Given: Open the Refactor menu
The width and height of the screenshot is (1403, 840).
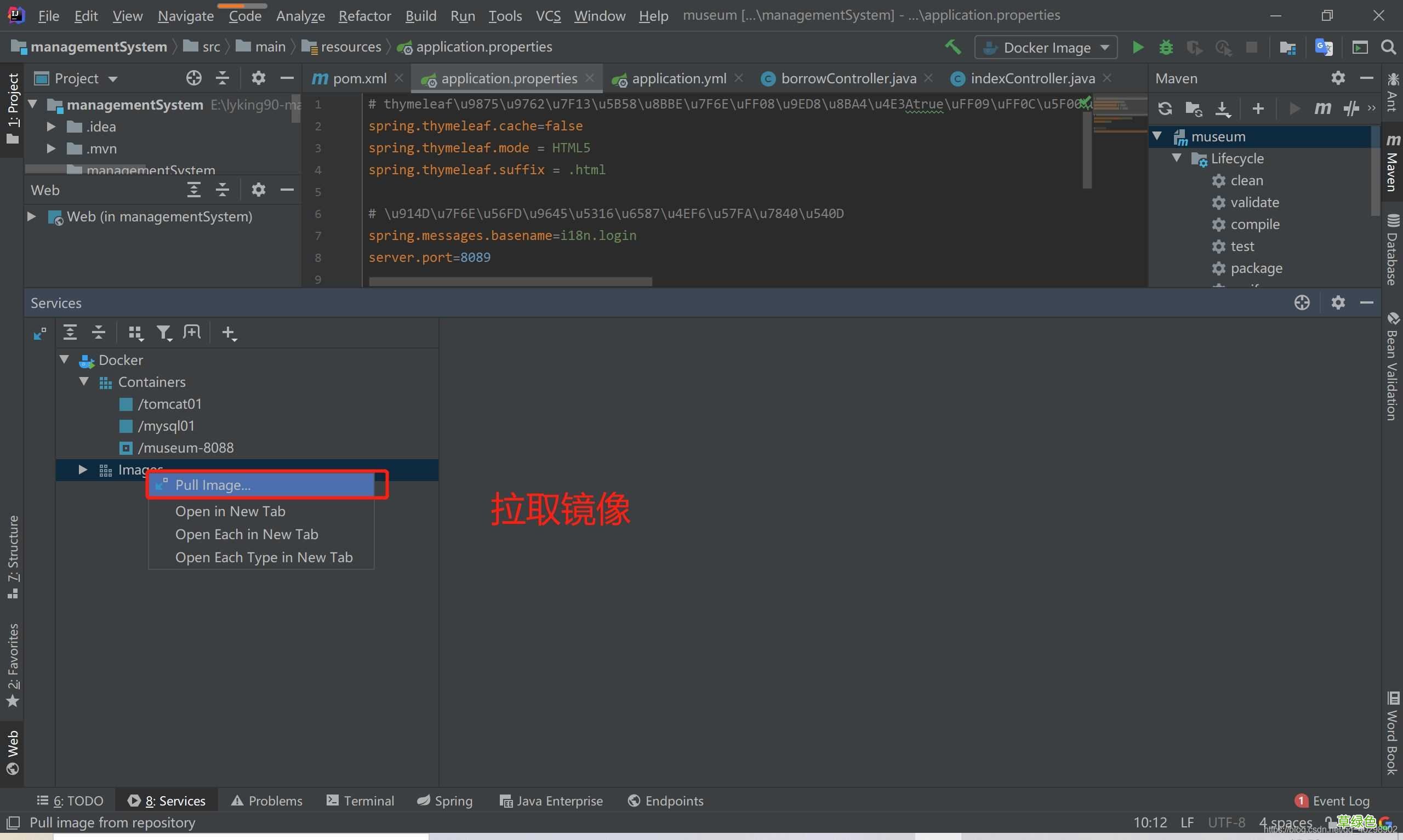Looking at the screenshot, I should (364, 16).
